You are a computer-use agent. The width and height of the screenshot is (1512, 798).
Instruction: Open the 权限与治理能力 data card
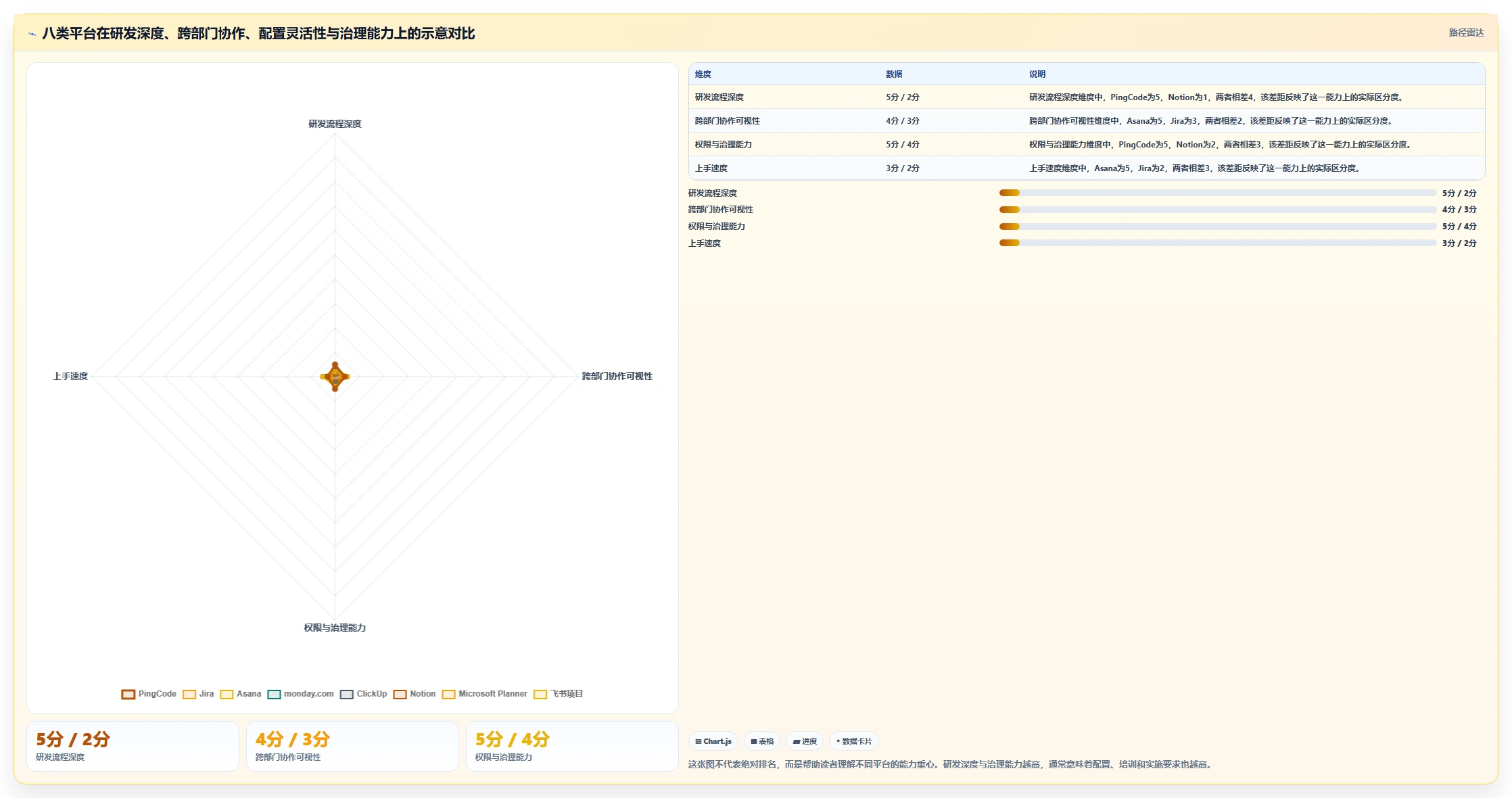point(572,747)
